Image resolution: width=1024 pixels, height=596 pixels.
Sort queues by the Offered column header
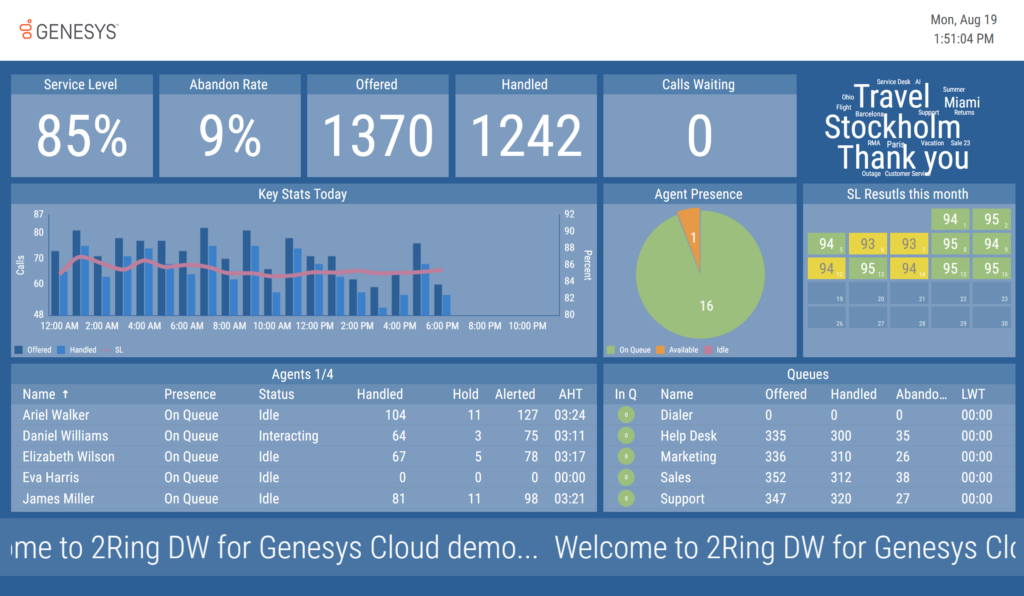click(x=785, y=394)
